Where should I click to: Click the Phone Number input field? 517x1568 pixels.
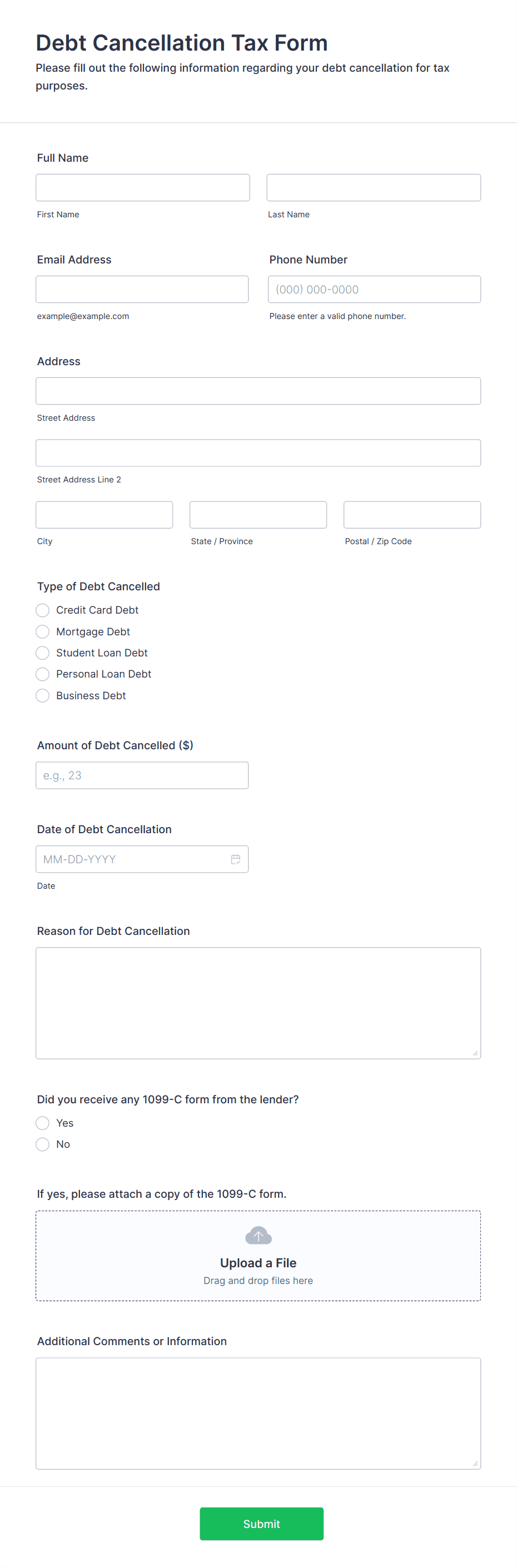click(x=373, y=288)
